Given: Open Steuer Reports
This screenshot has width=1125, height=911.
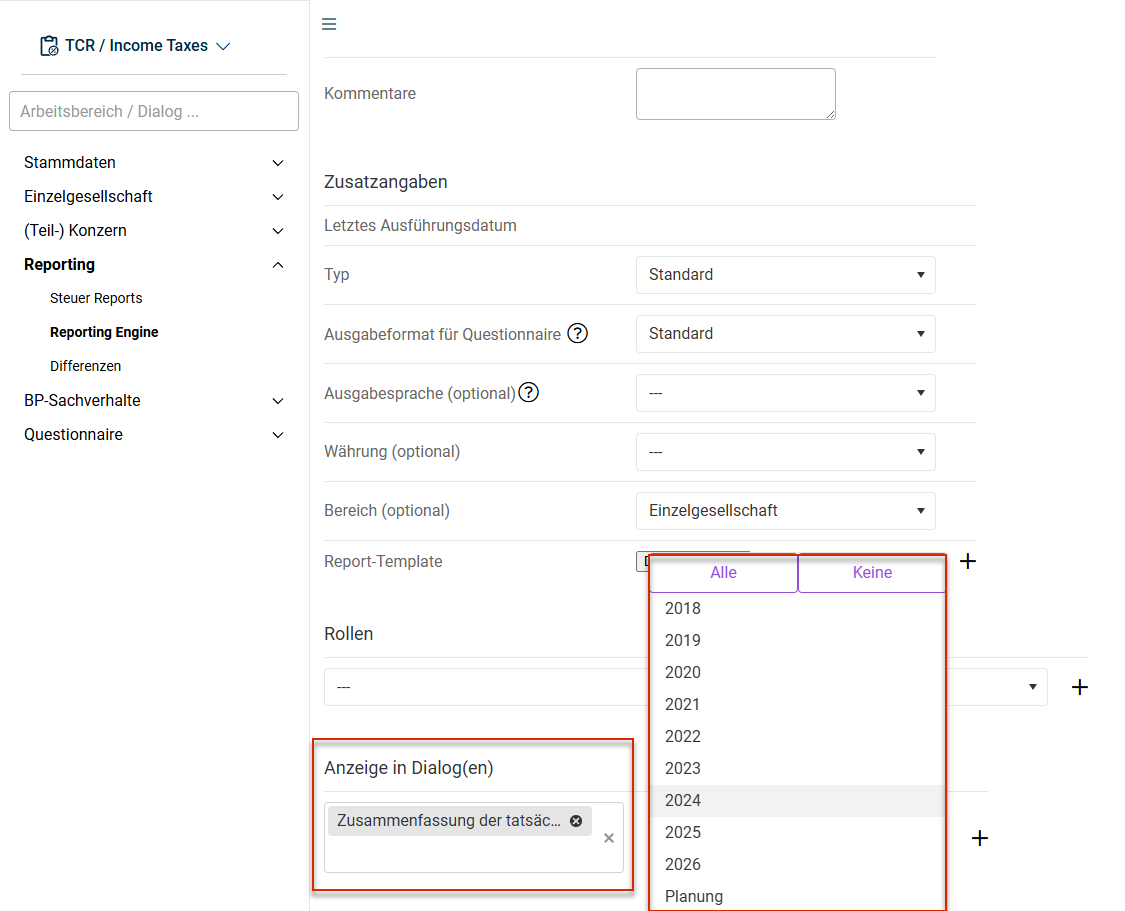Looking at the screenshot, I should point(96,298).
